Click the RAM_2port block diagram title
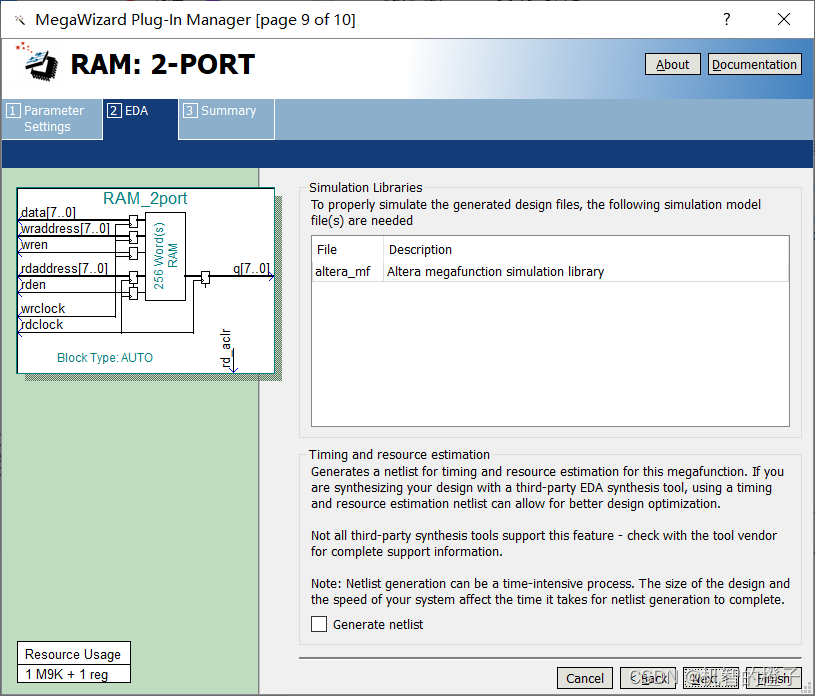The height and width of the screenshot is (696, 815). [x=145, y=198]
